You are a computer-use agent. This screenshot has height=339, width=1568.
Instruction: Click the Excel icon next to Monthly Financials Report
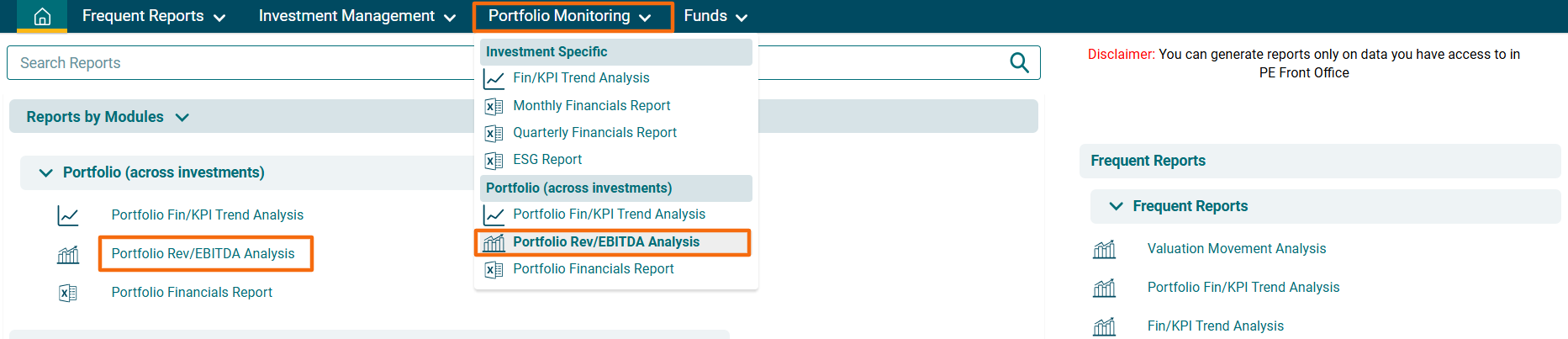(494, 106)
